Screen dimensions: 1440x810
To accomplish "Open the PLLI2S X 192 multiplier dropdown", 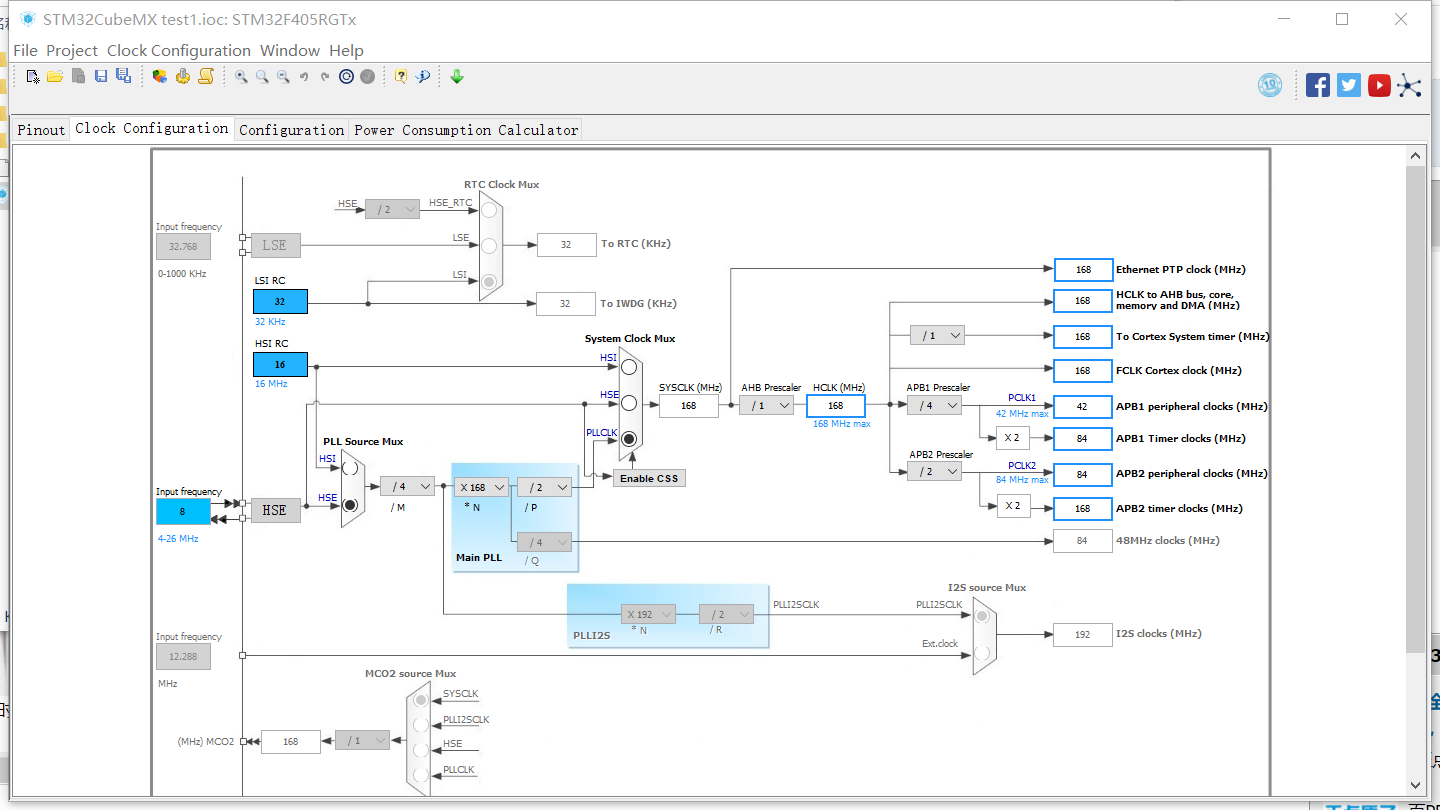I will click(648, 614).
